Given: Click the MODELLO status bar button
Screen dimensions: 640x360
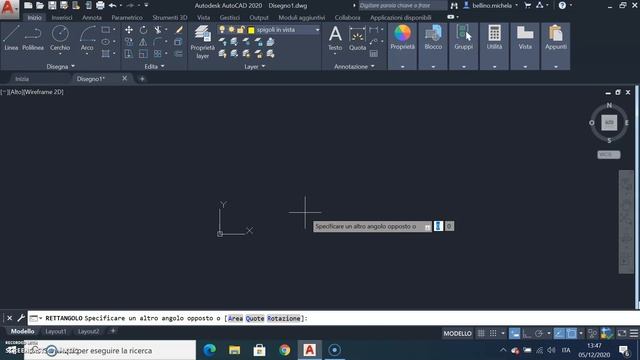Looking at the screenshot, I should [457, 333].
